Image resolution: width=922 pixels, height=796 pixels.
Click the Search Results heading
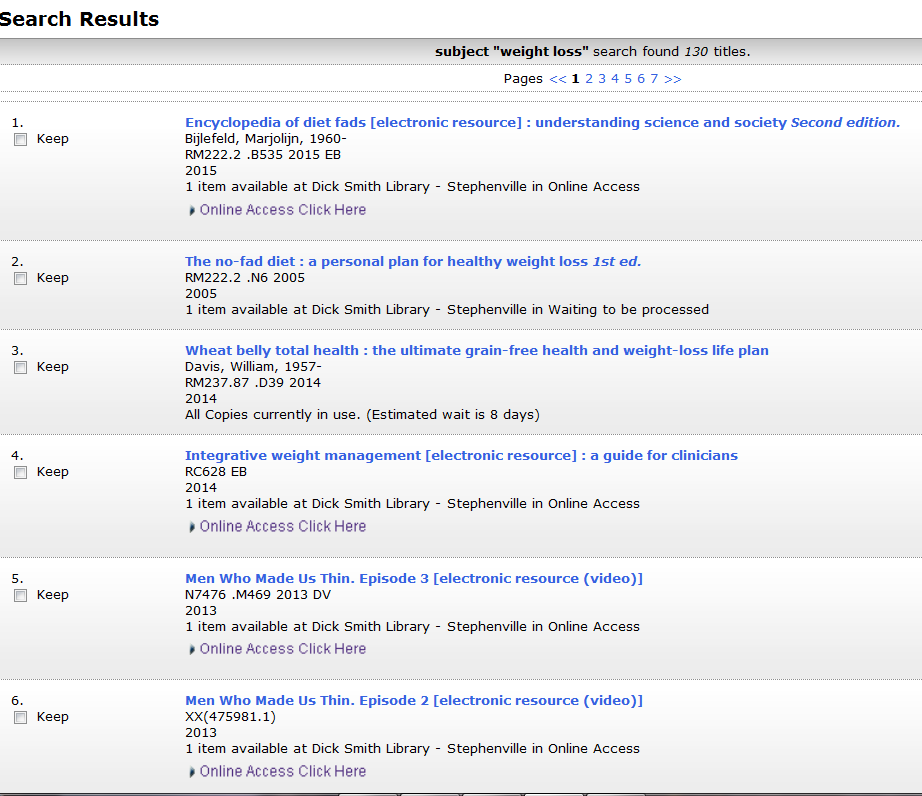tap(79, 19)
